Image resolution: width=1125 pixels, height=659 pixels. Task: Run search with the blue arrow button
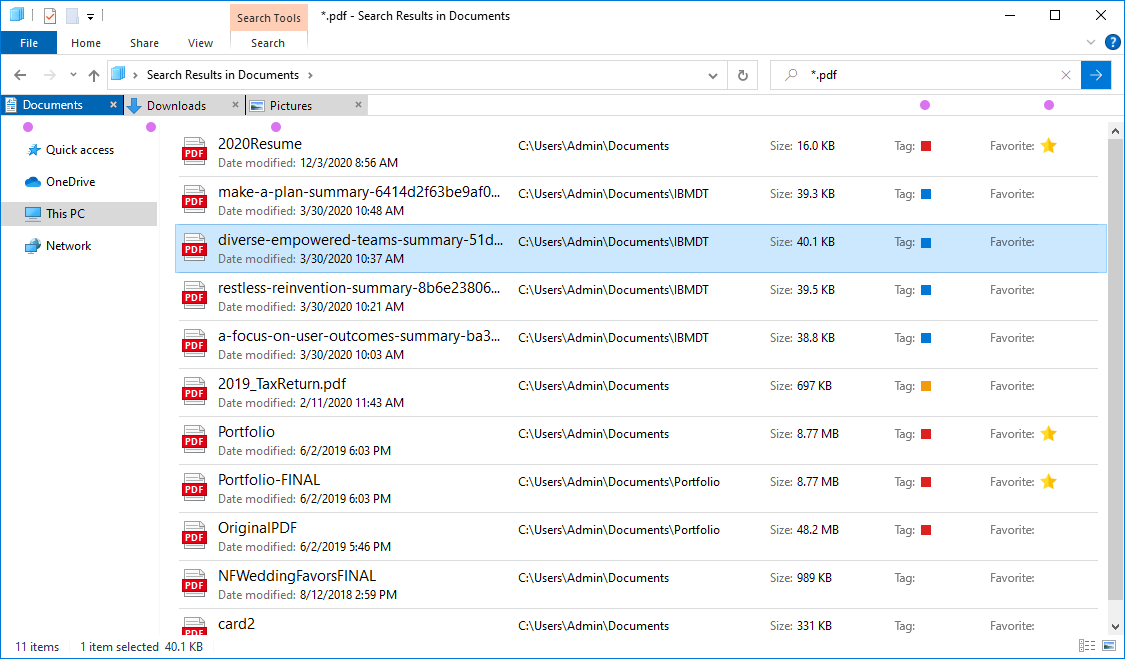click(1096, 75)
